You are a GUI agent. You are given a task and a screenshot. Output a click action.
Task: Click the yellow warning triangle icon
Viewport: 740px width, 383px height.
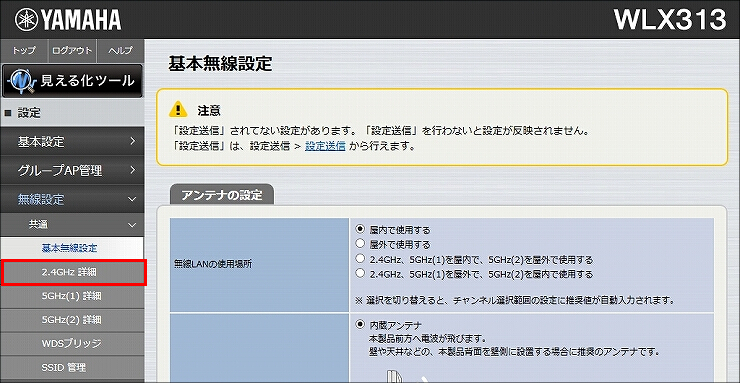click(x=178, y=110)
